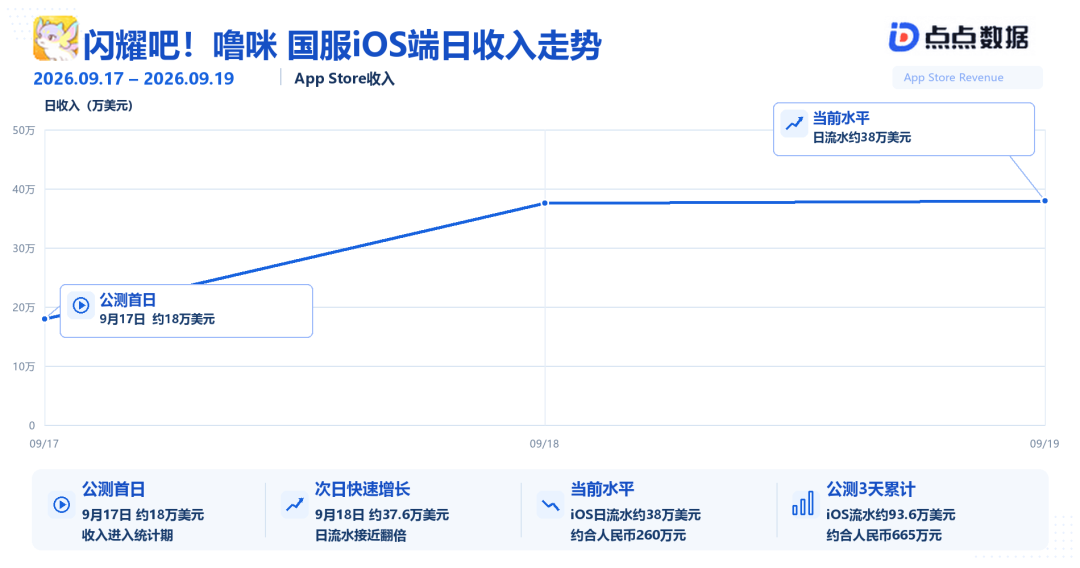
Task: Click the trend icon next to the bottom 当前水平 card
Action: tap(550, 505)
